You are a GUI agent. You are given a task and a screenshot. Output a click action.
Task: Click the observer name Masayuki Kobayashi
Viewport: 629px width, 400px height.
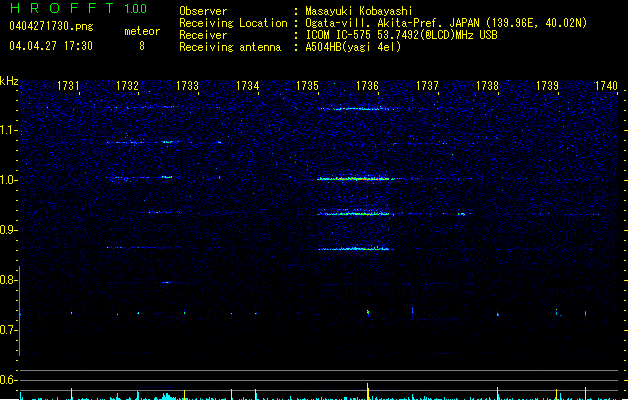pyautogui.click(x=359, y=11)
